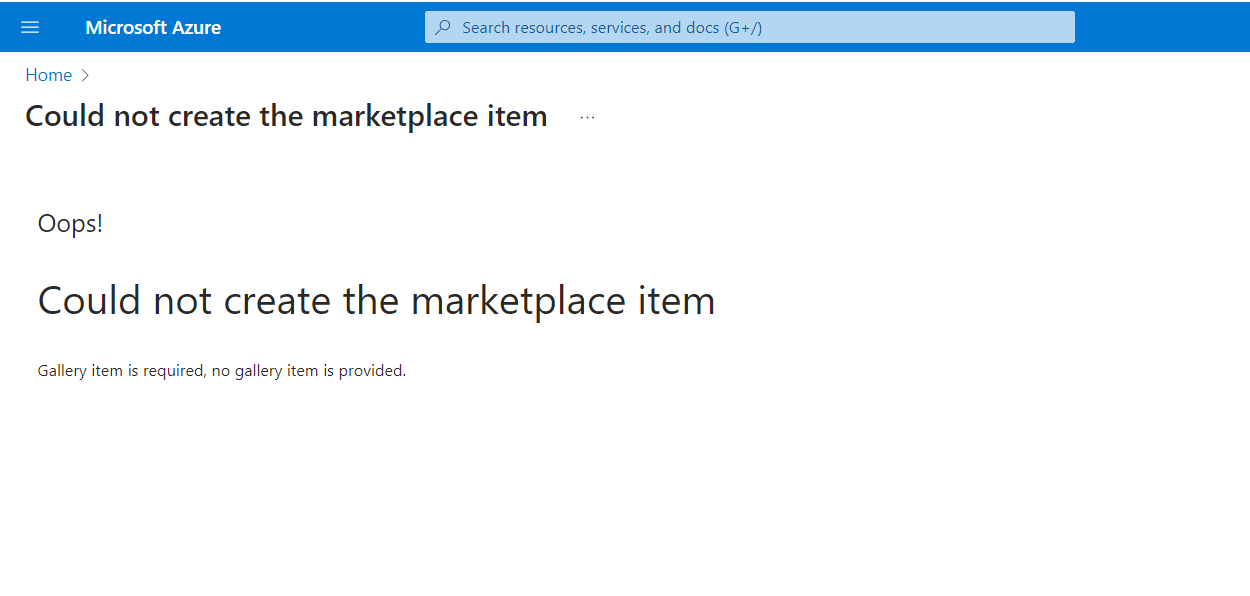1250x596 pixels.
Task: Click the search resources input field
Action: [x=750, y=27]
